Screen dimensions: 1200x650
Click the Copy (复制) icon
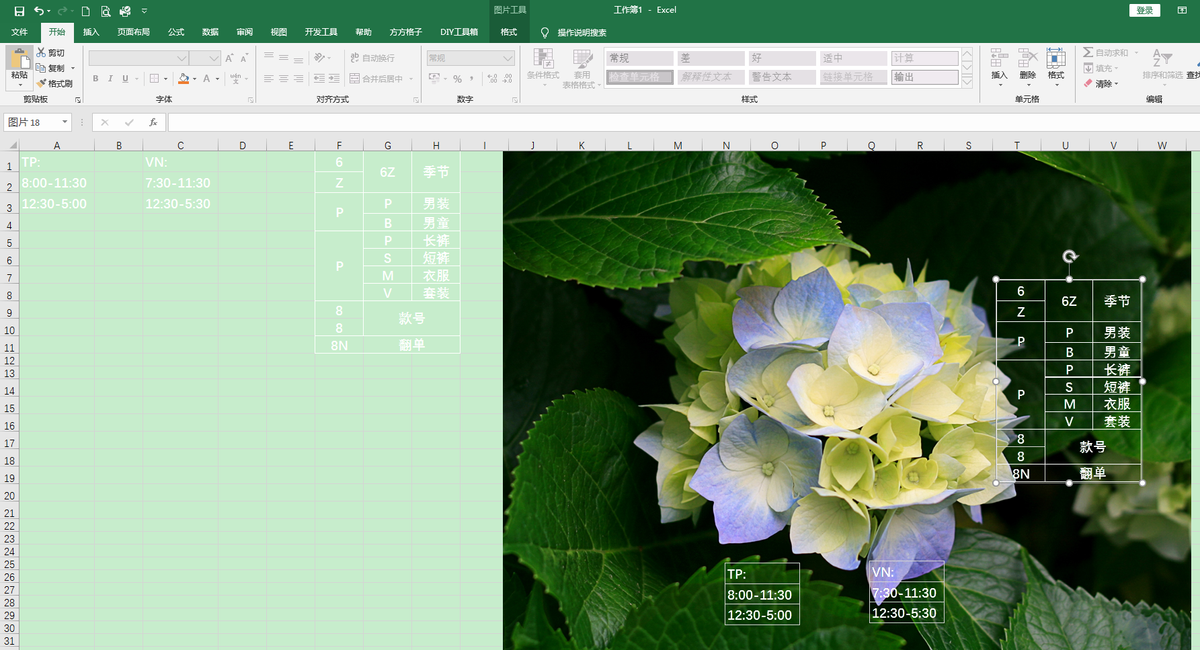pyautogui.click(x=41, y=68)
